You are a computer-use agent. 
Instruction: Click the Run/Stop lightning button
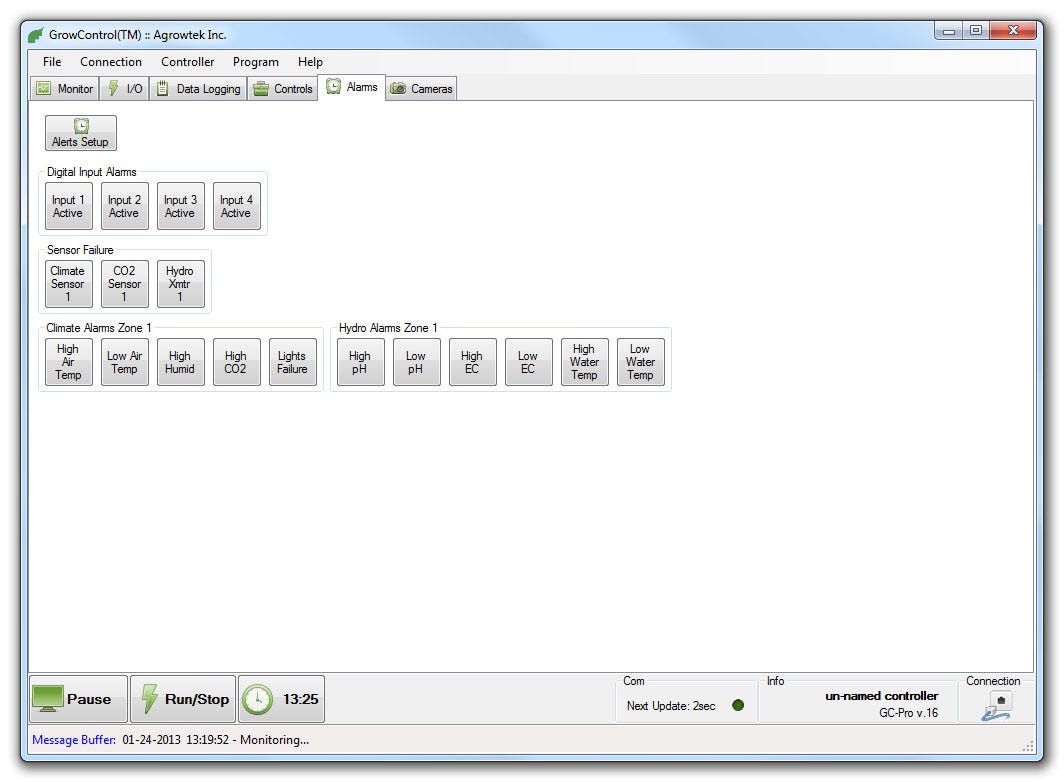pos(183,699)
